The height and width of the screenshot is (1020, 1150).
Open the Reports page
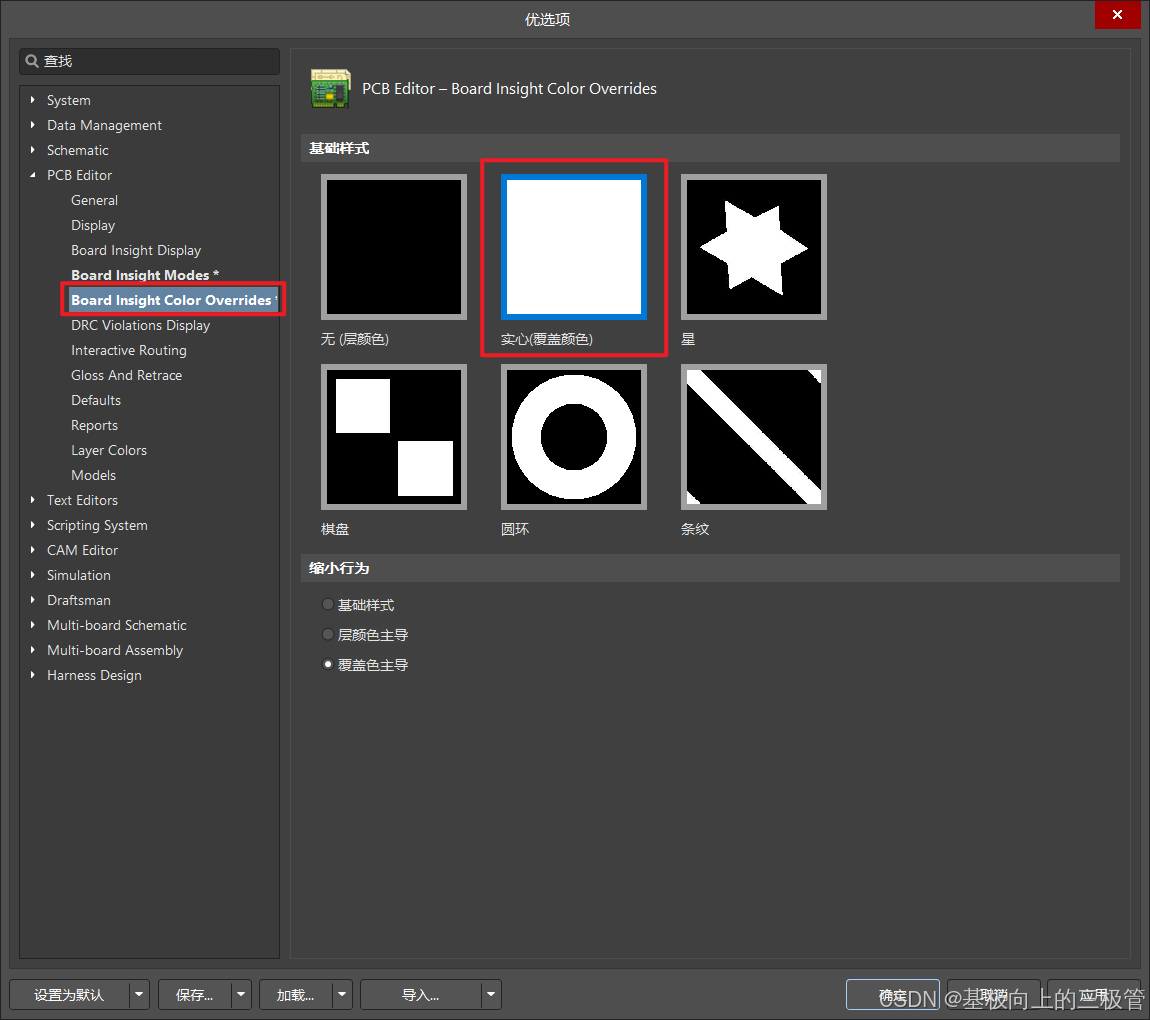click(x=94, y=425)
